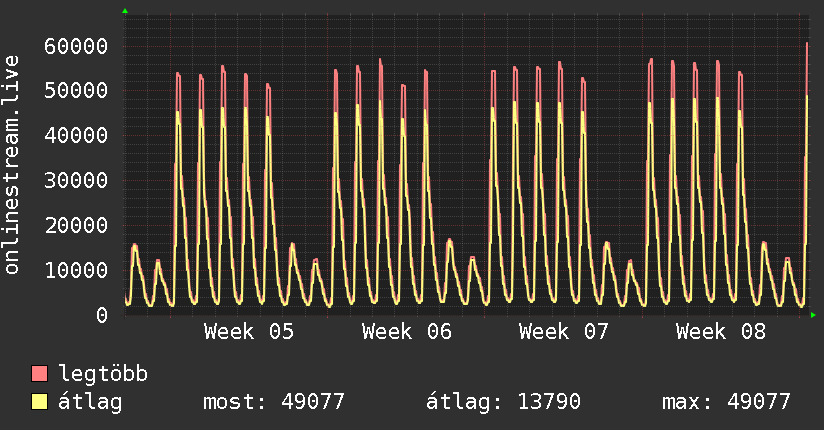824x430 pixels.
Task: Click the Week 05 axis label
Action: tap(249, 332)
